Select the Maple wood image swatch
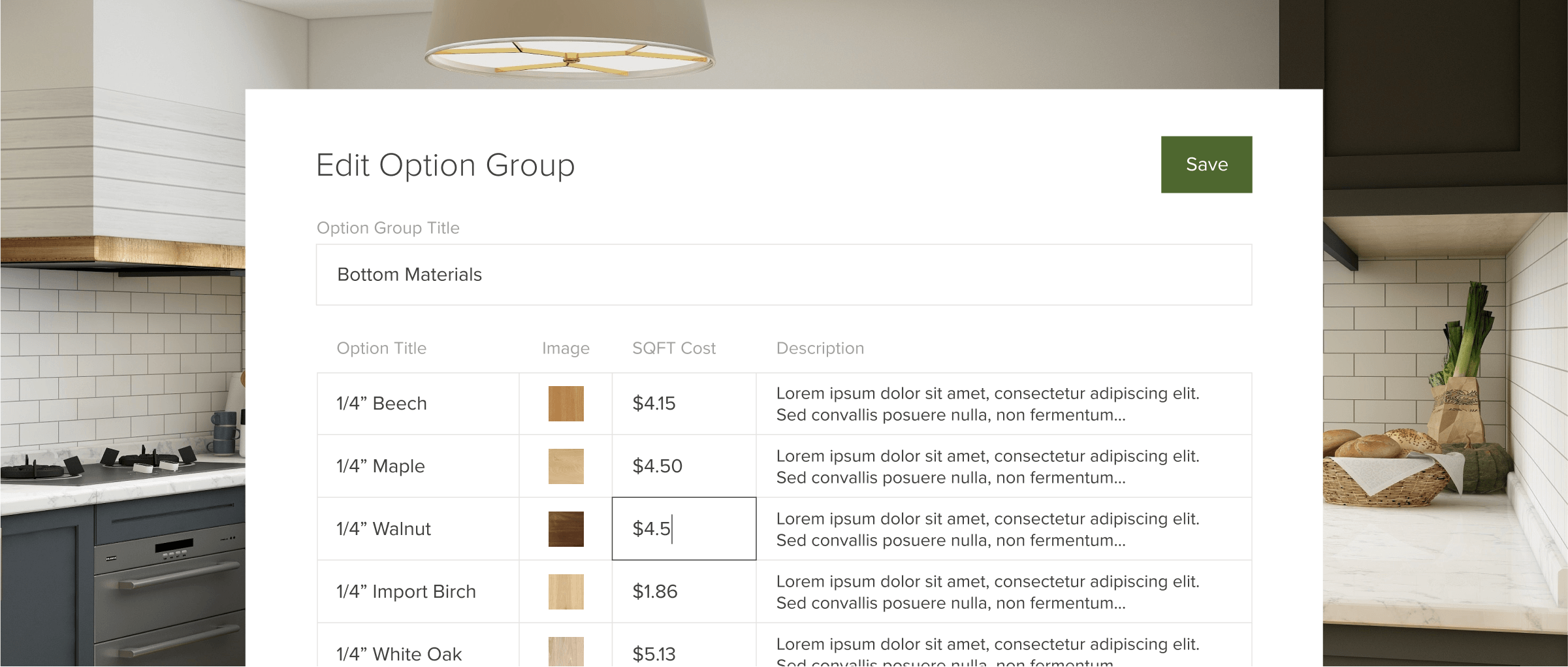Screen dimensions: 1568x667 point(566,466)
